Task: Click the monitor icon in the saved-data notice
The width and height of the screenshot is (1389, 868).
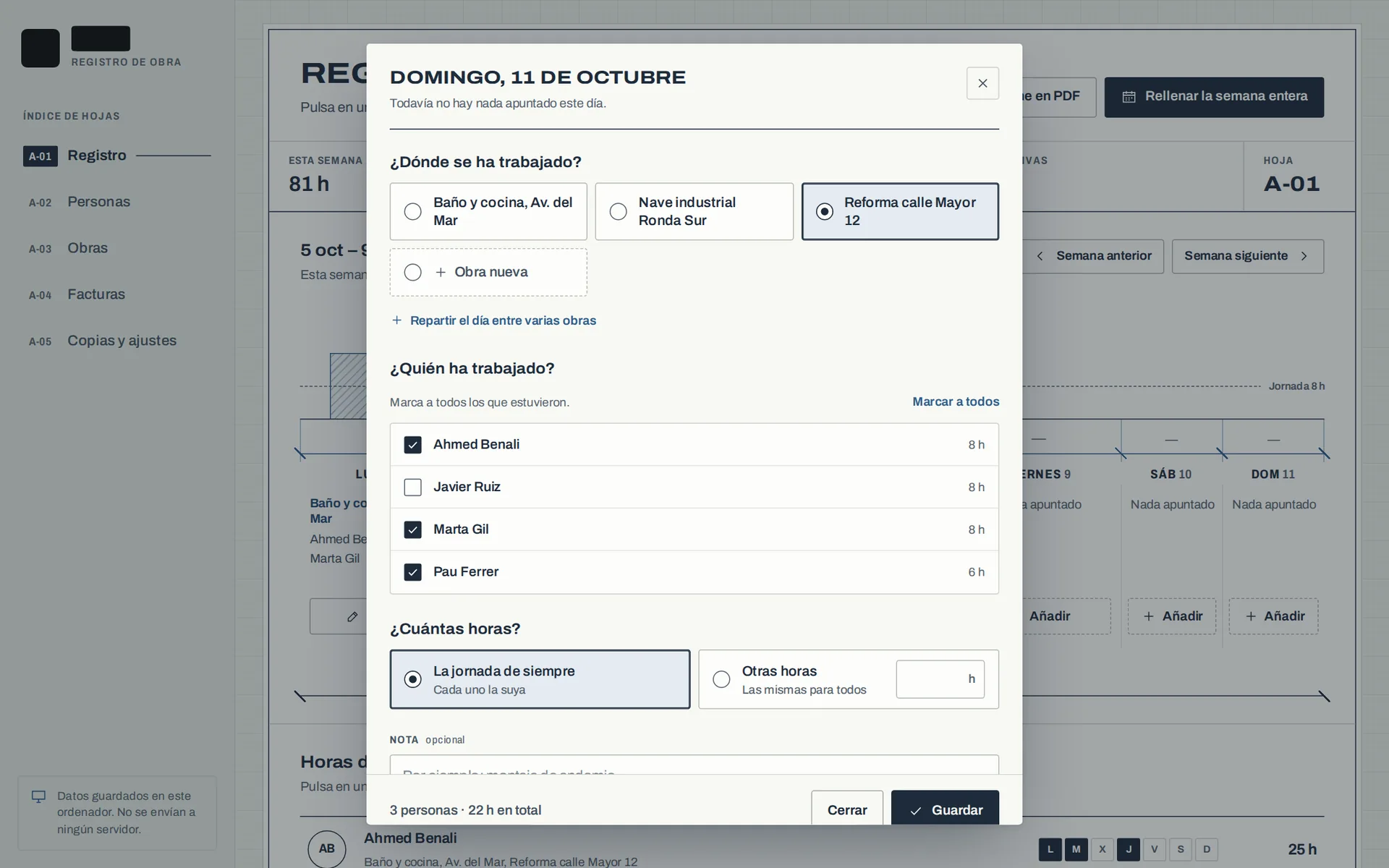Action: (38, 796)
